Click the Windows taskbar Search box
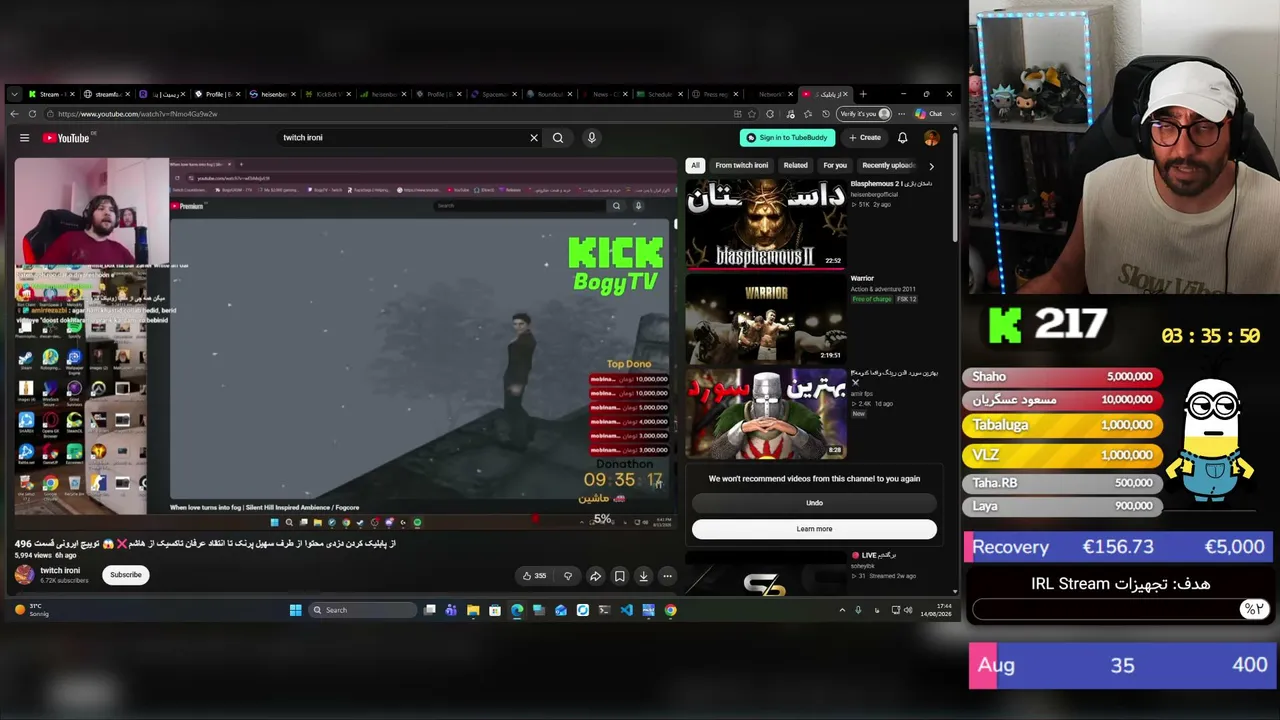 [x=362, y=610]
